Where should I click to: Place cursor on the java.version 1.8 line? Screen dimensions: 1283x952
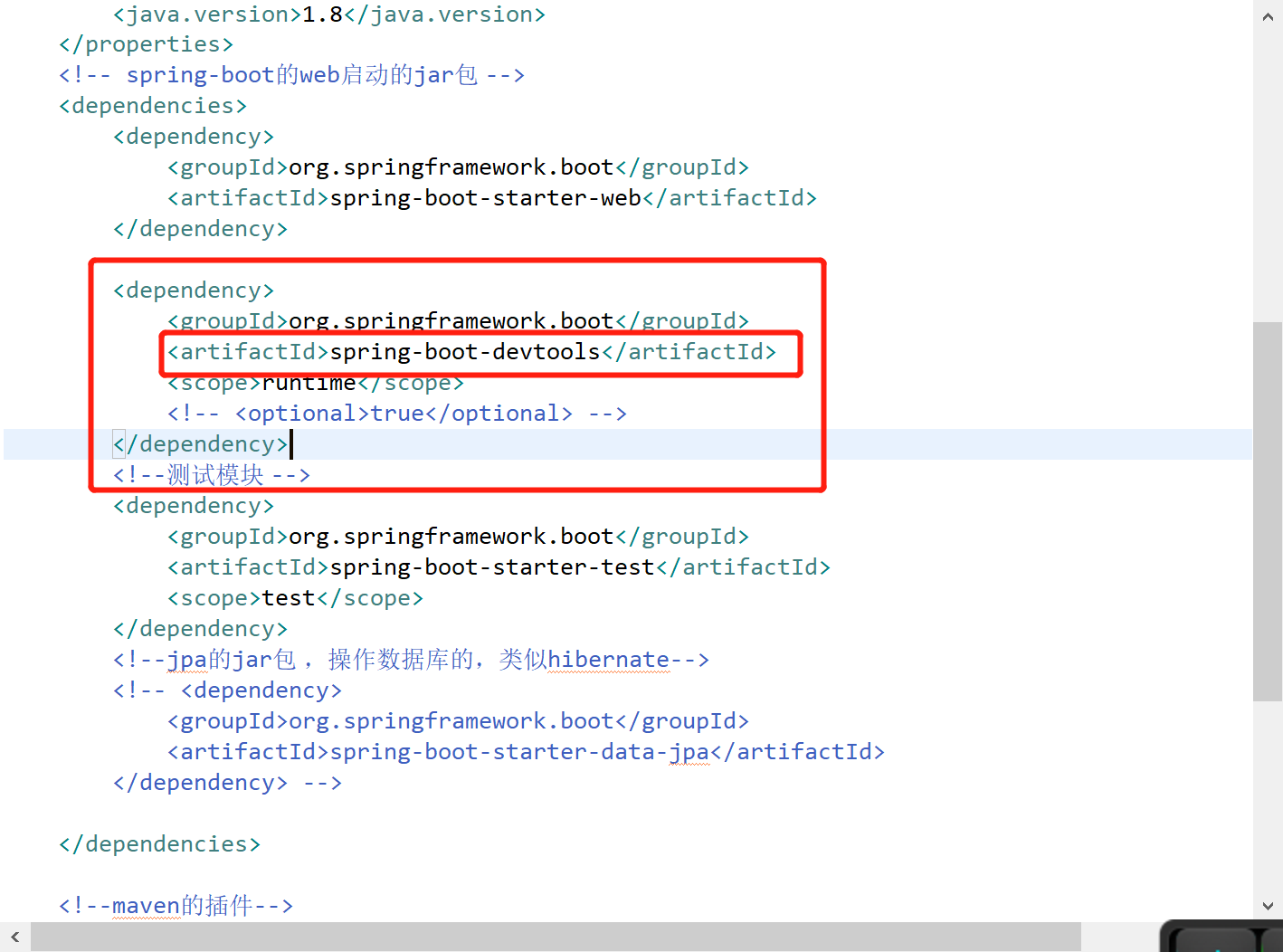[329, 14]
